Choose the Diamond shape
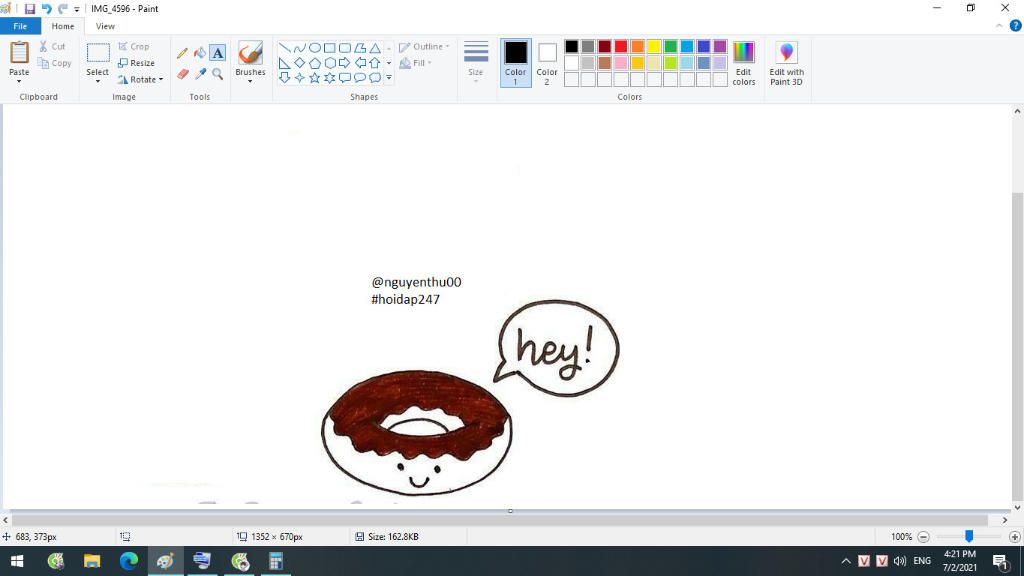The image size is (1024, 576). coord(299,63)
